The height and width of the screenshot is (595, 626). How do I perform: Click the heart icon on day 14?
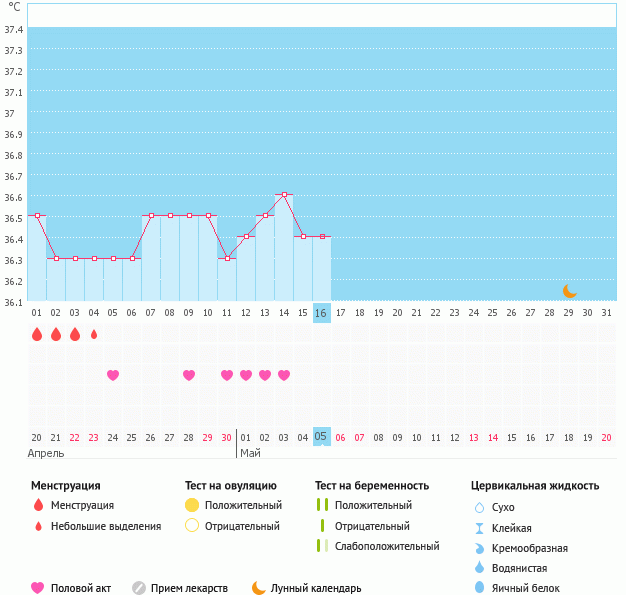click(x=284, y=375)
